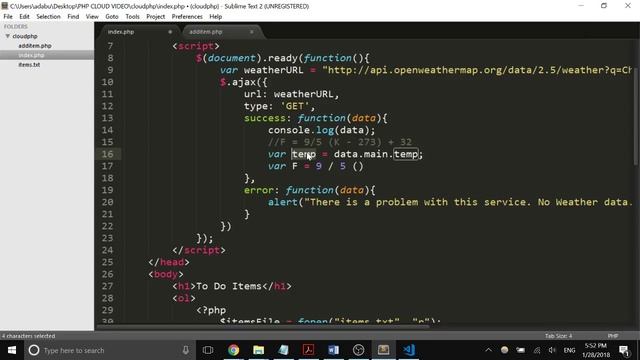Open the View menu
This screenshot has width=640, height=360.
pos(92,17)
